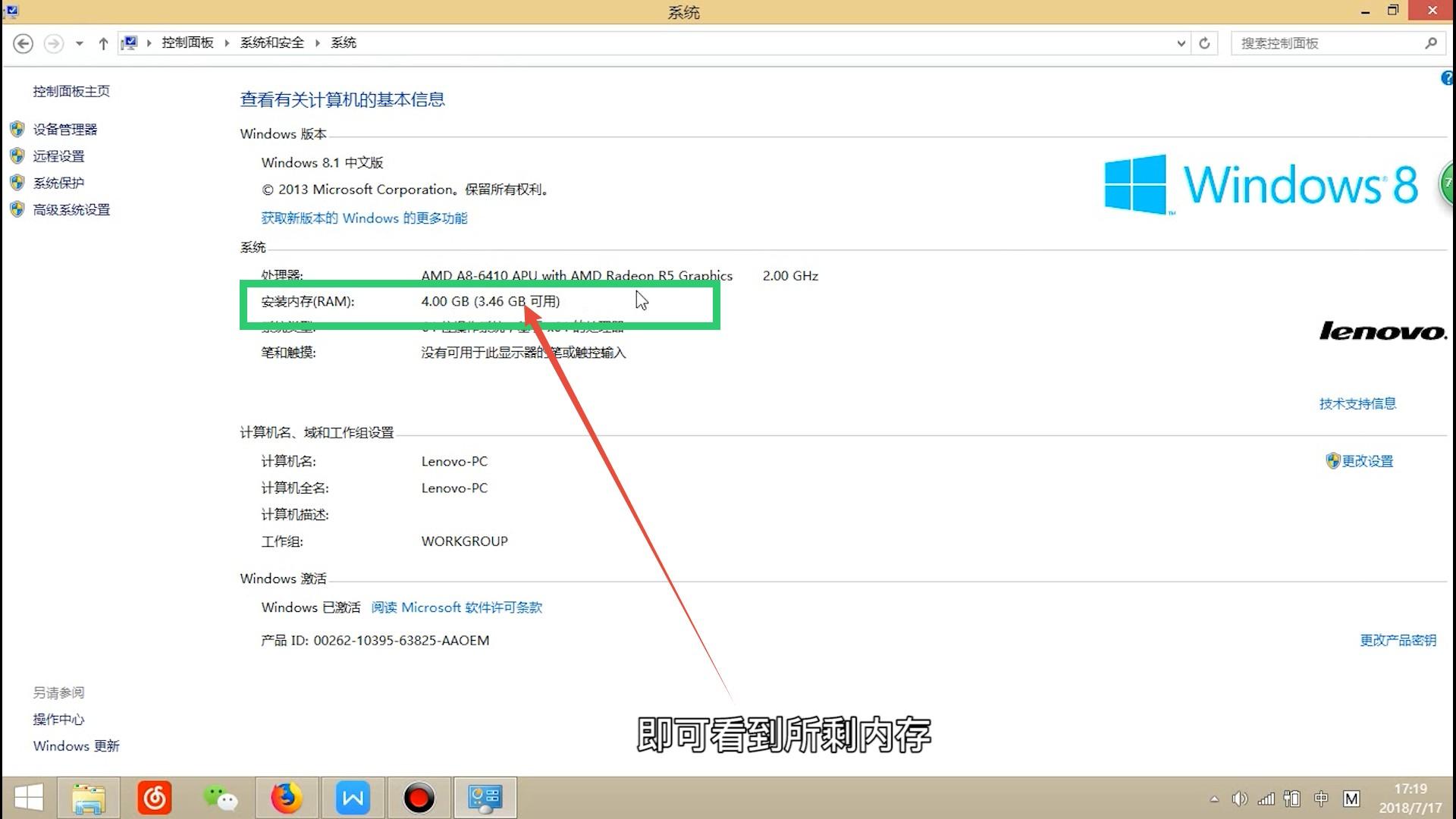Image resolution: width=1456 pixels, height=819 pixels.
Task: Select 系统 breadcrumb in address bar
Action: pyautogui.click(x=344, y=42)
